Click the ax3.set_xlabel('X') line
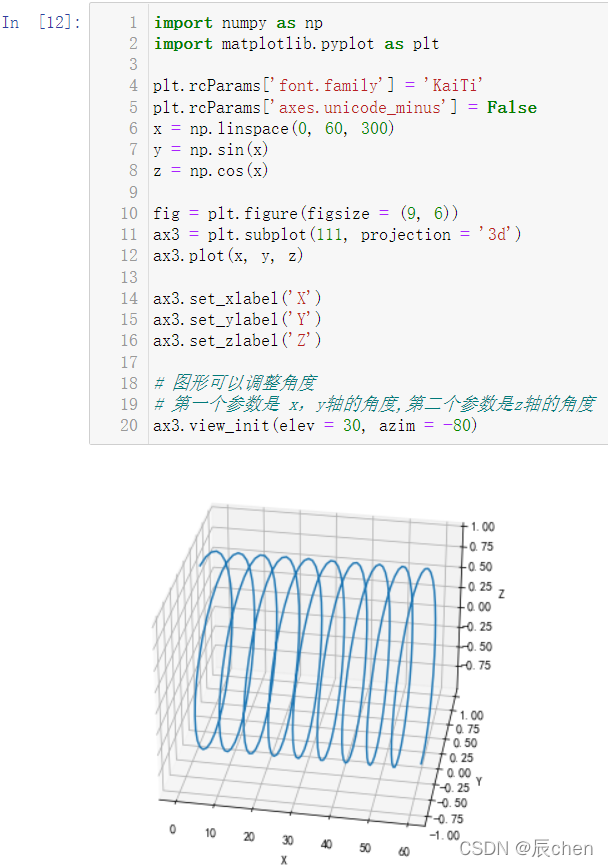This screenshot has height=867, width=608. coord(237,299)
